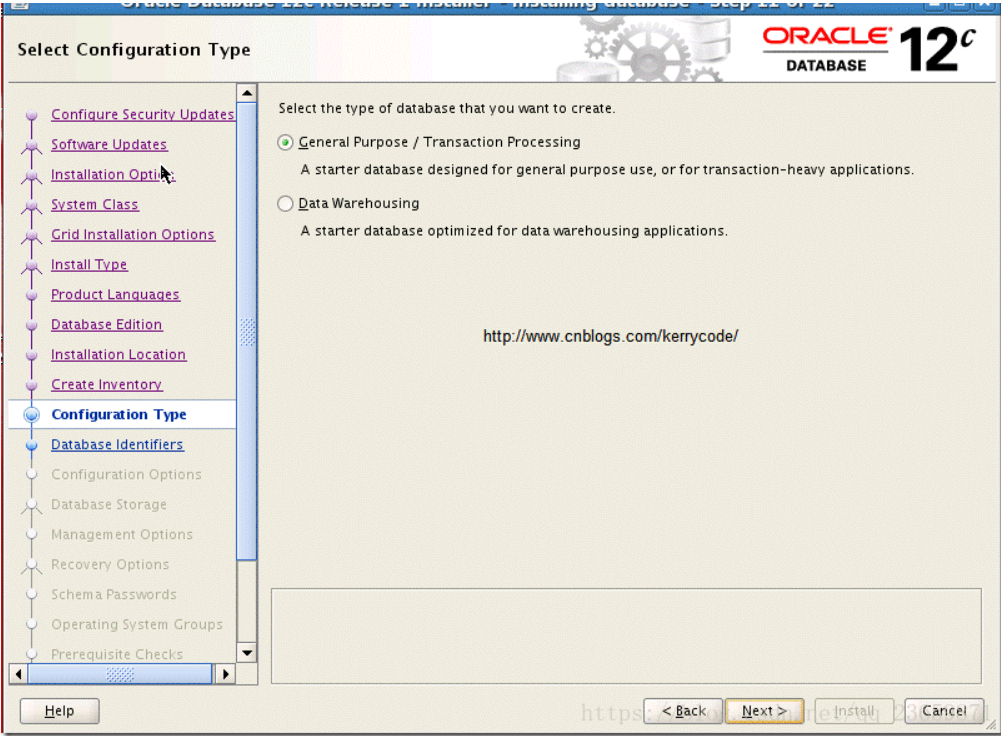This screenshot has height=736, width=1001.
Task: Click the step marker icon beside Database Edition
Action: [31, 325]
